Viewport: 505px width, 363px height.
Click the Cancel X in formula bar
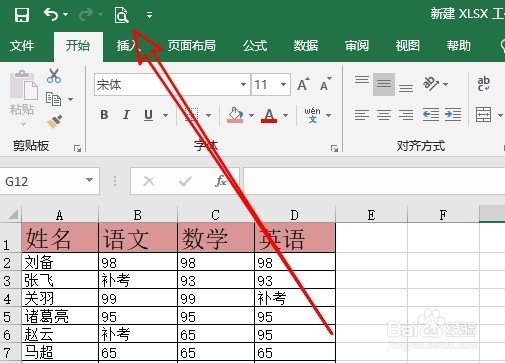[x=149, y=181]
